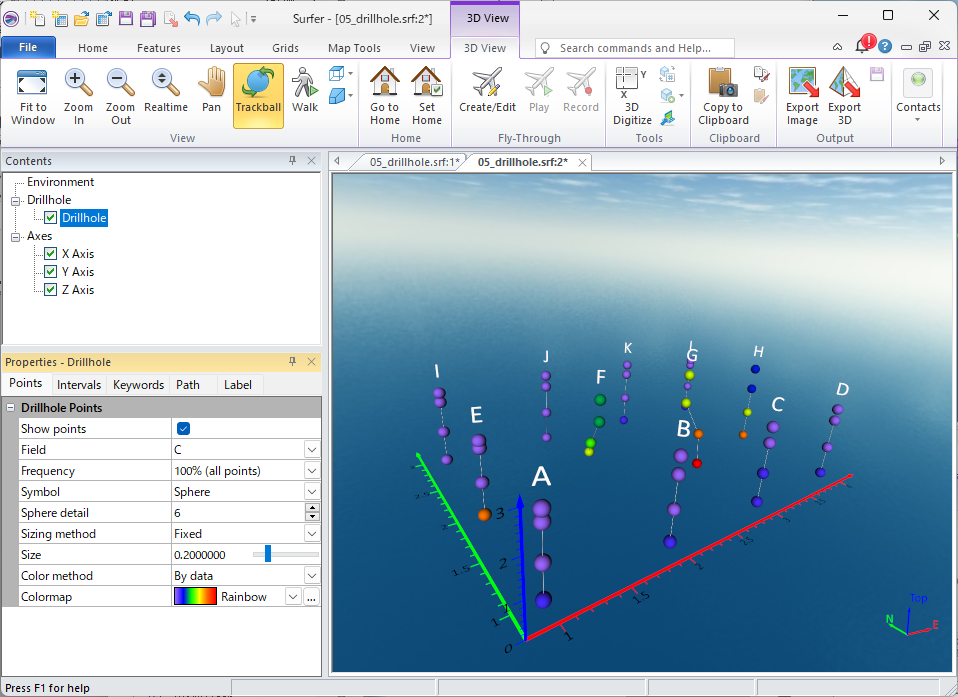Screen dimensions: 958x697
Task: Click the Colormap ellipsis button
Action: tap(311, 597)
